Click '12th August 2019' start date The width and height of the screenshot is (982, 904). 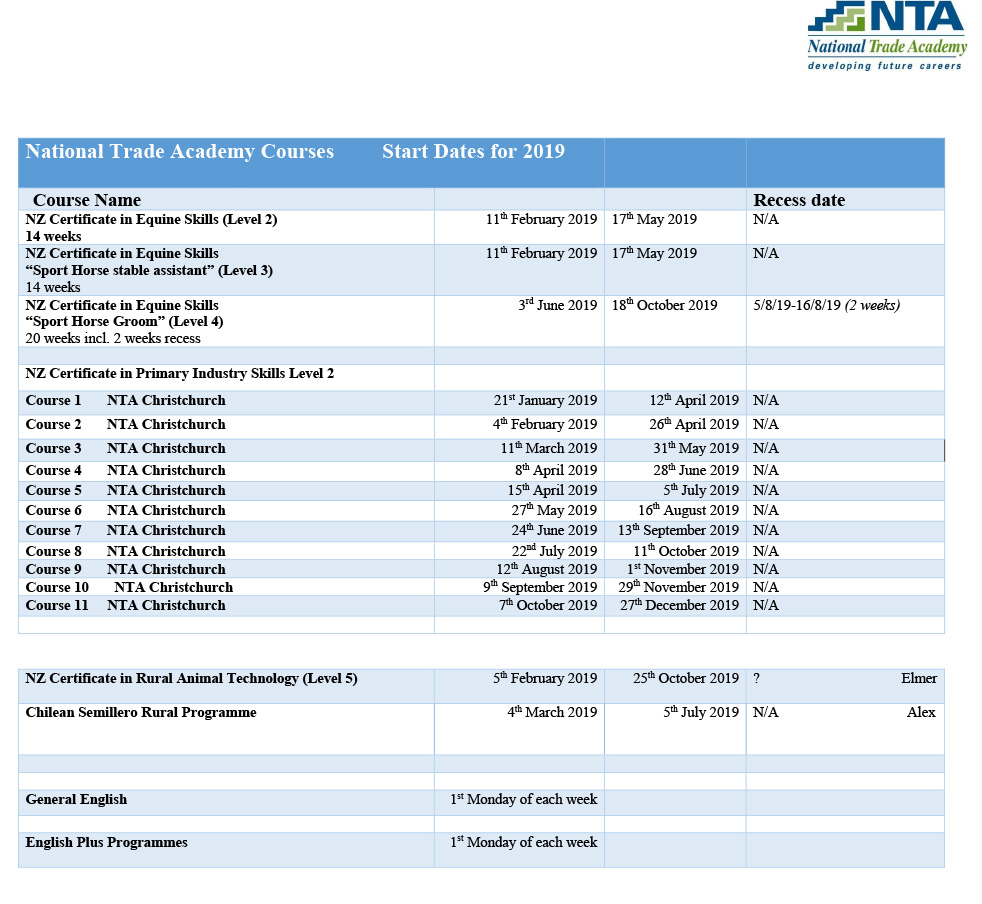(547, 569)
